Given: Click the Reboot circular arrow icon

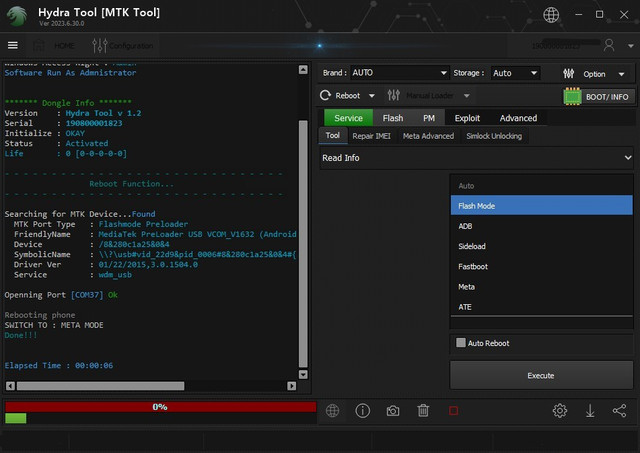Looking at the screenshot, I should coord(325,95).
